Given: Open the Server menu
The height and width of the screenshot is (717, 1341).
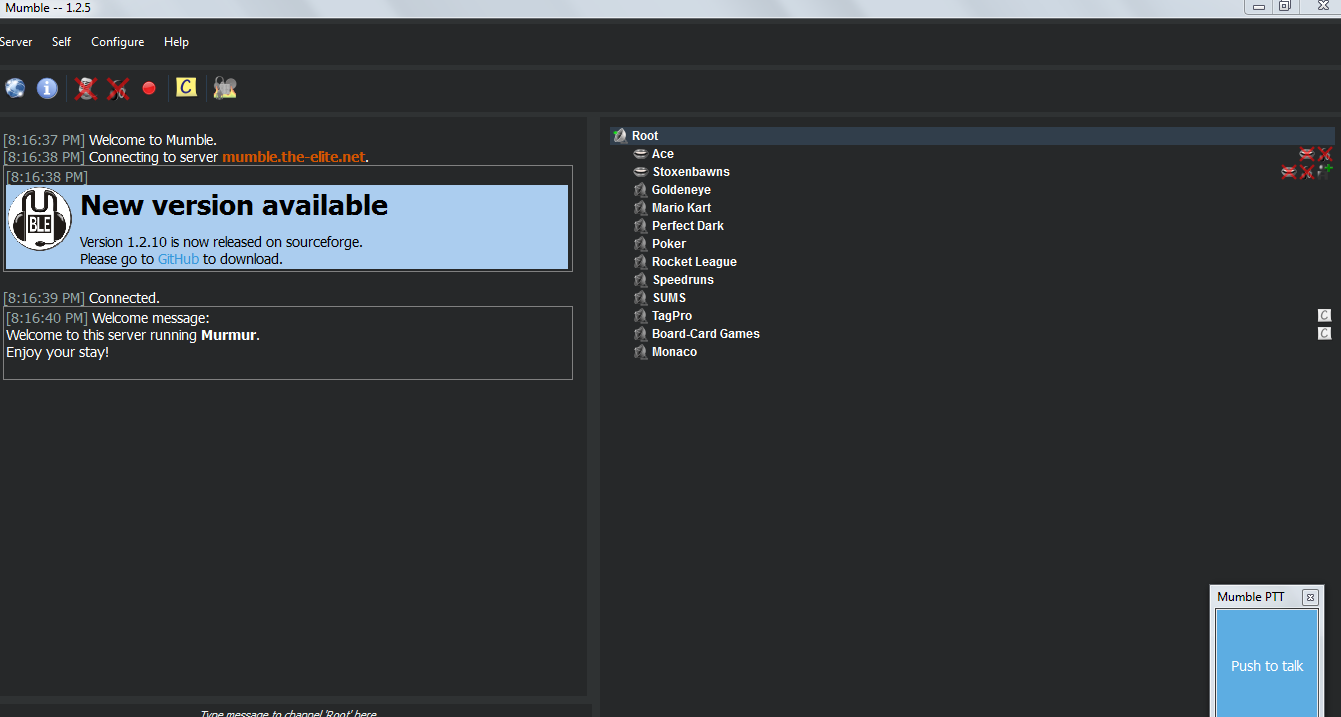Looking at the screenshot, I should coord(15,42).
